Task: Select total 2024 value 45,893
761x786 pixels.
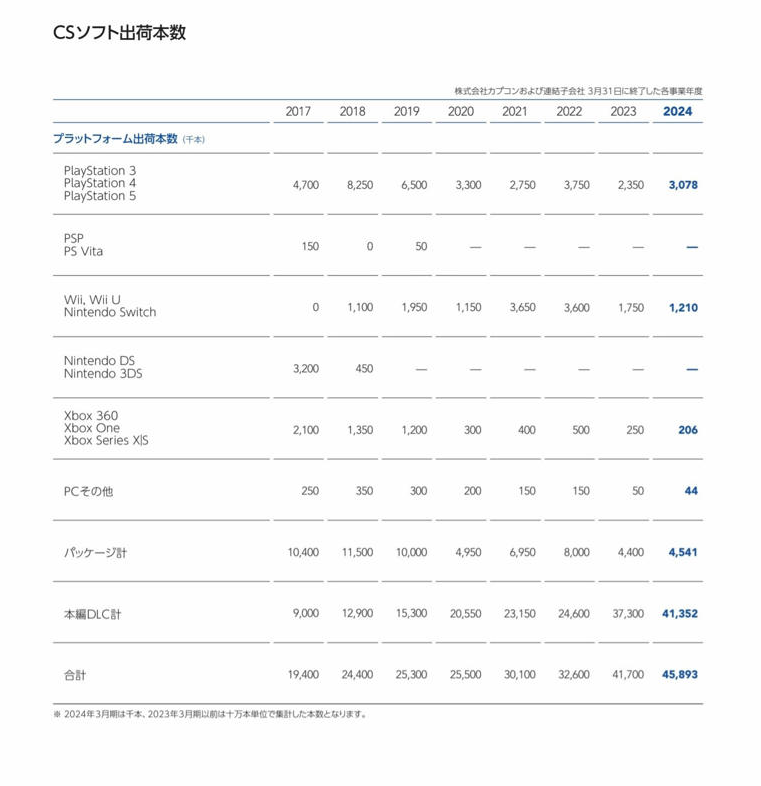Action: point(680,674)
